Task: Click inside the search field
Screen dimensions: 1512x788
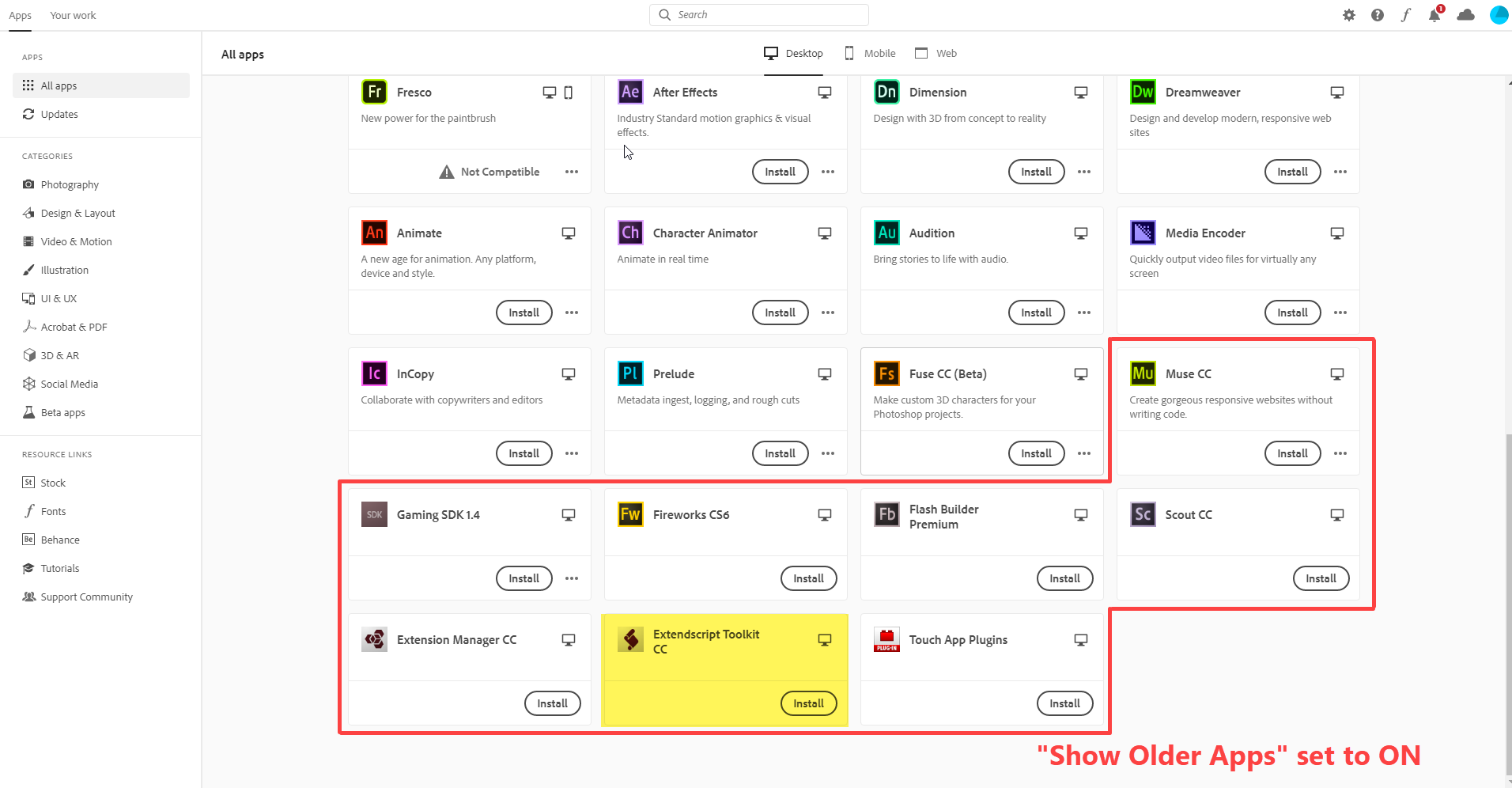Action: pos(758,14)
